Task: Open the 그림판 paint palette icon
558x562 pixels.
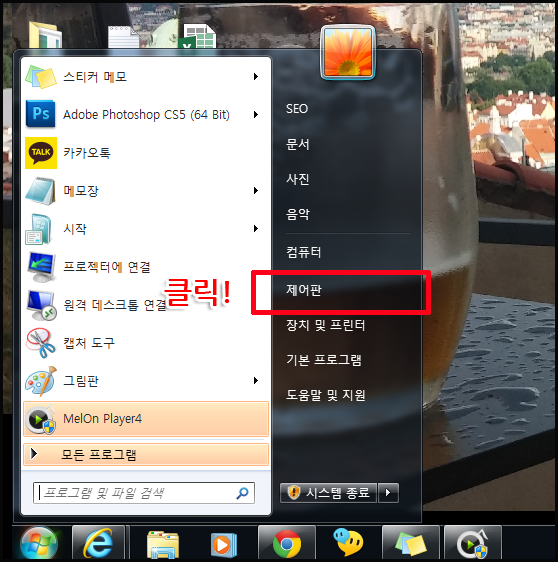Action: pyautogui.click(x=41, y=381)
